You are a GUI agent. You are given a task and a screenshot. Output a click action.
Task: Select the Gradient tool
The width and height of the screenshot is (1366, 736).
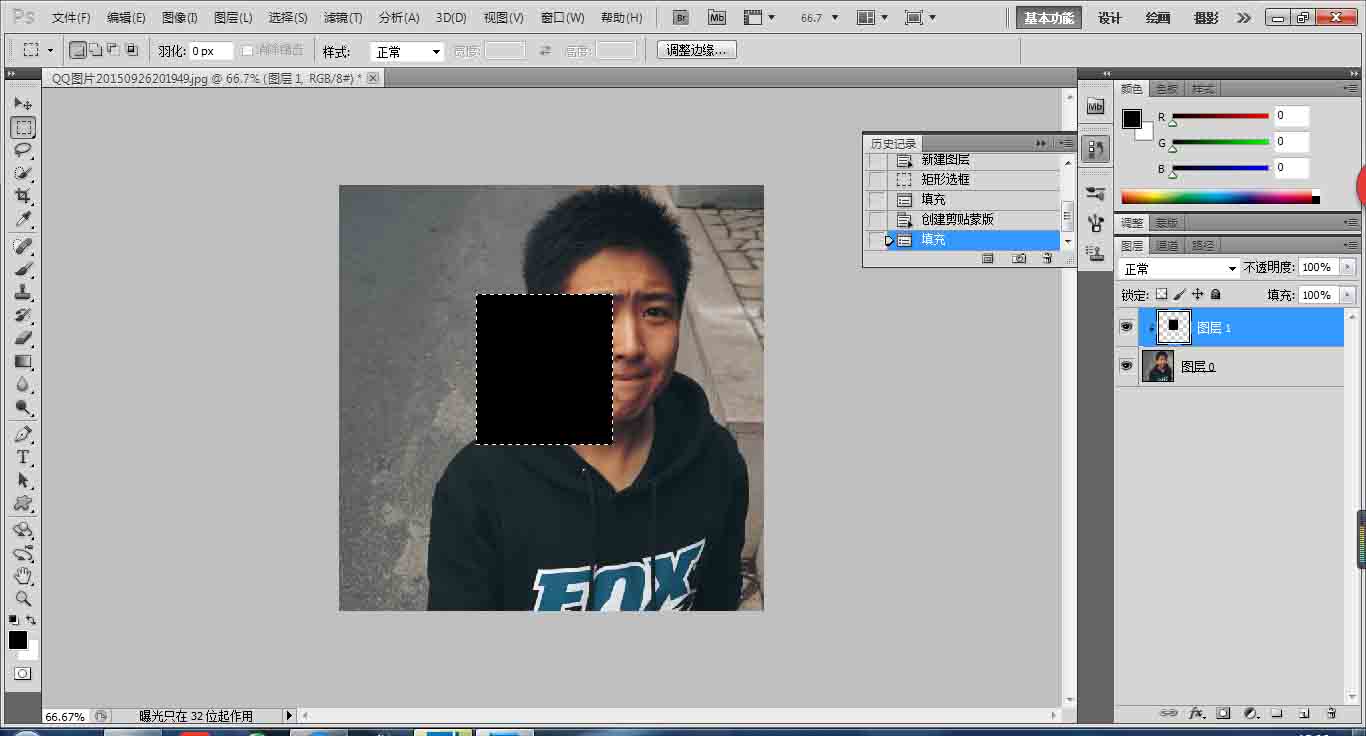pyautogui.click(x=23, y=360)
